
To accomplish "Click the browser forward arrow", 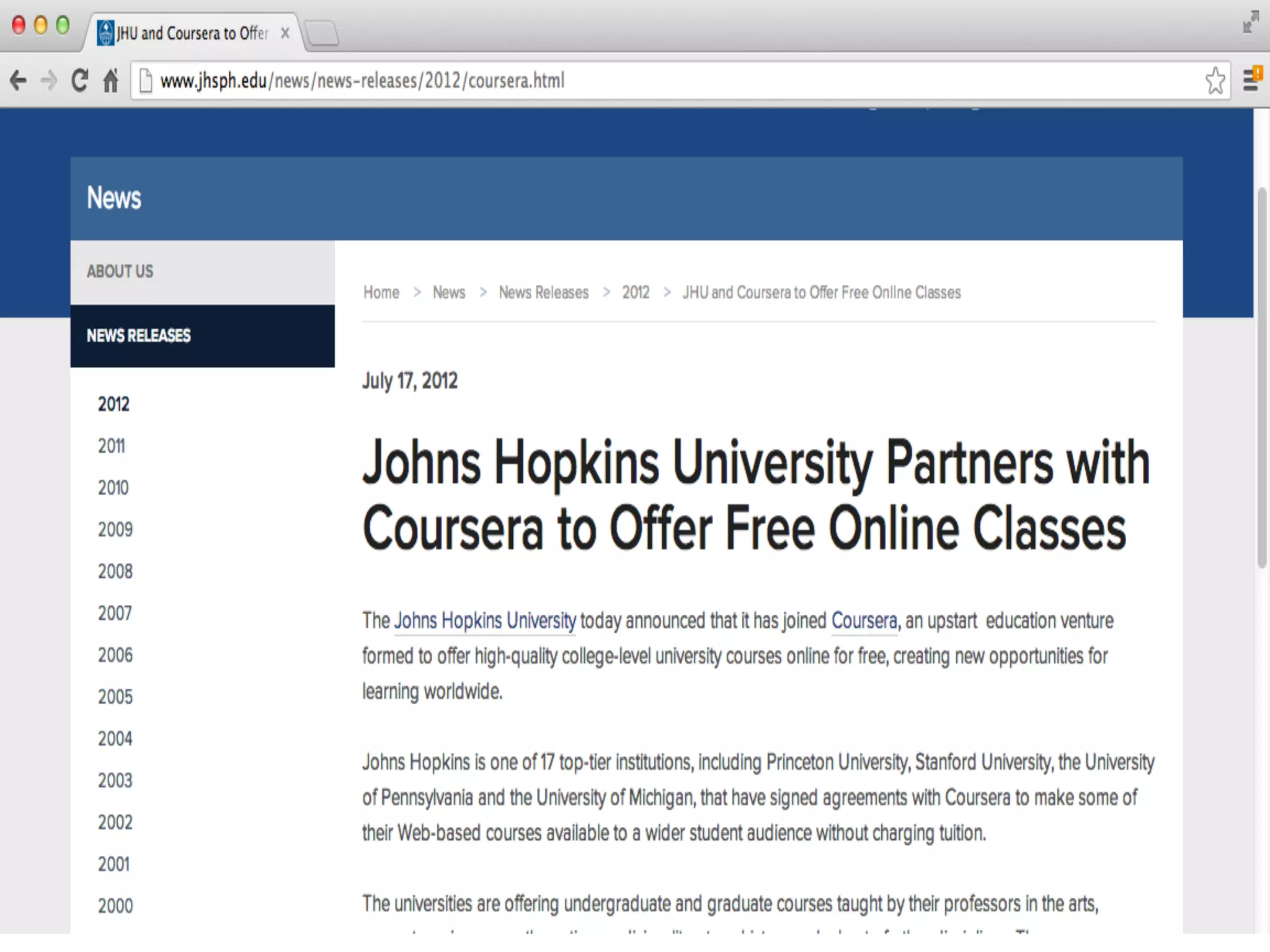I will tap(48, 81).
